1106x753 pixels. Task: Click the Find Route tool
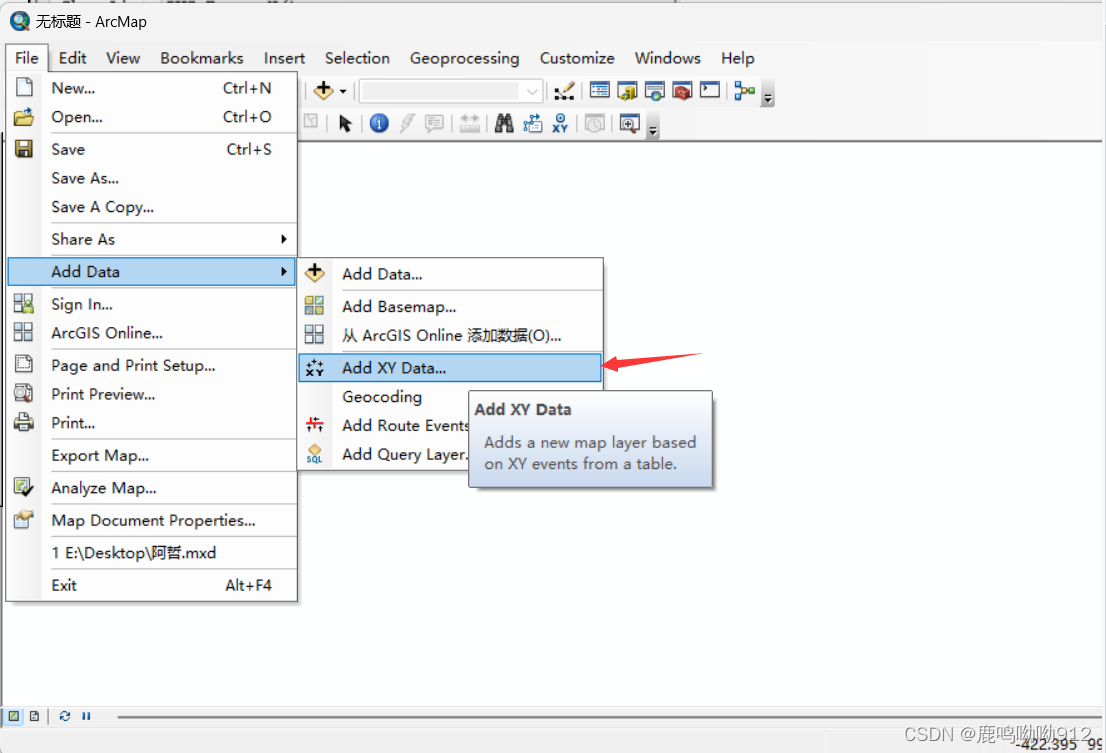point(533,123)
